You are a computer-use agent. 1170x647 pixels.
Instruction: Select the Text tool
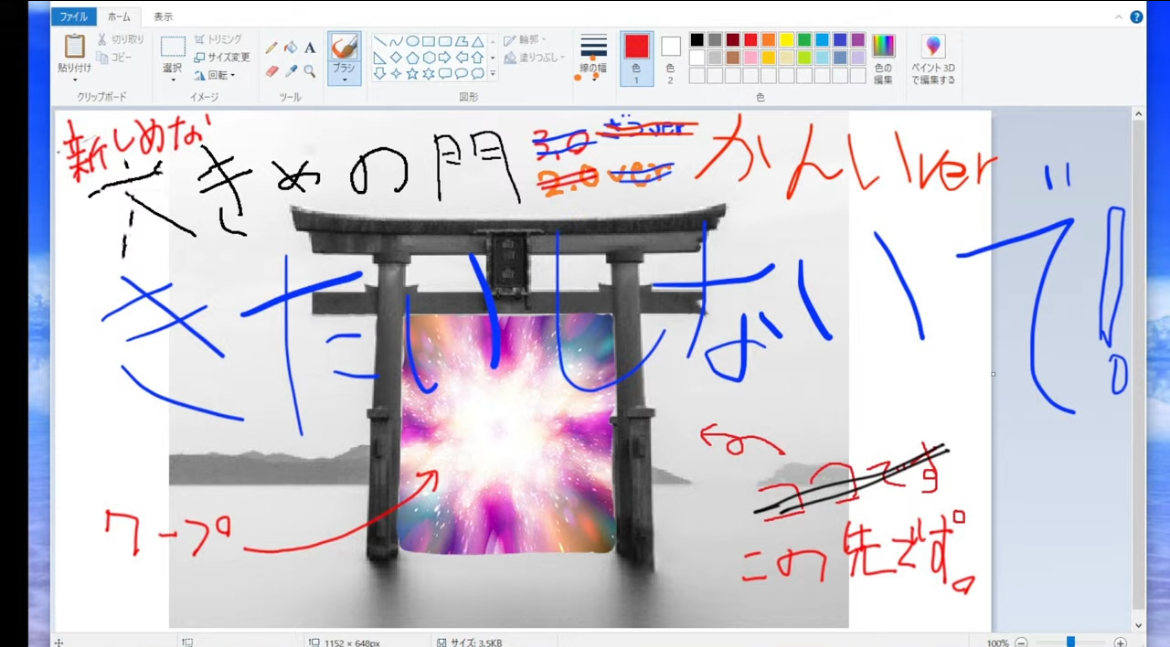310,47
